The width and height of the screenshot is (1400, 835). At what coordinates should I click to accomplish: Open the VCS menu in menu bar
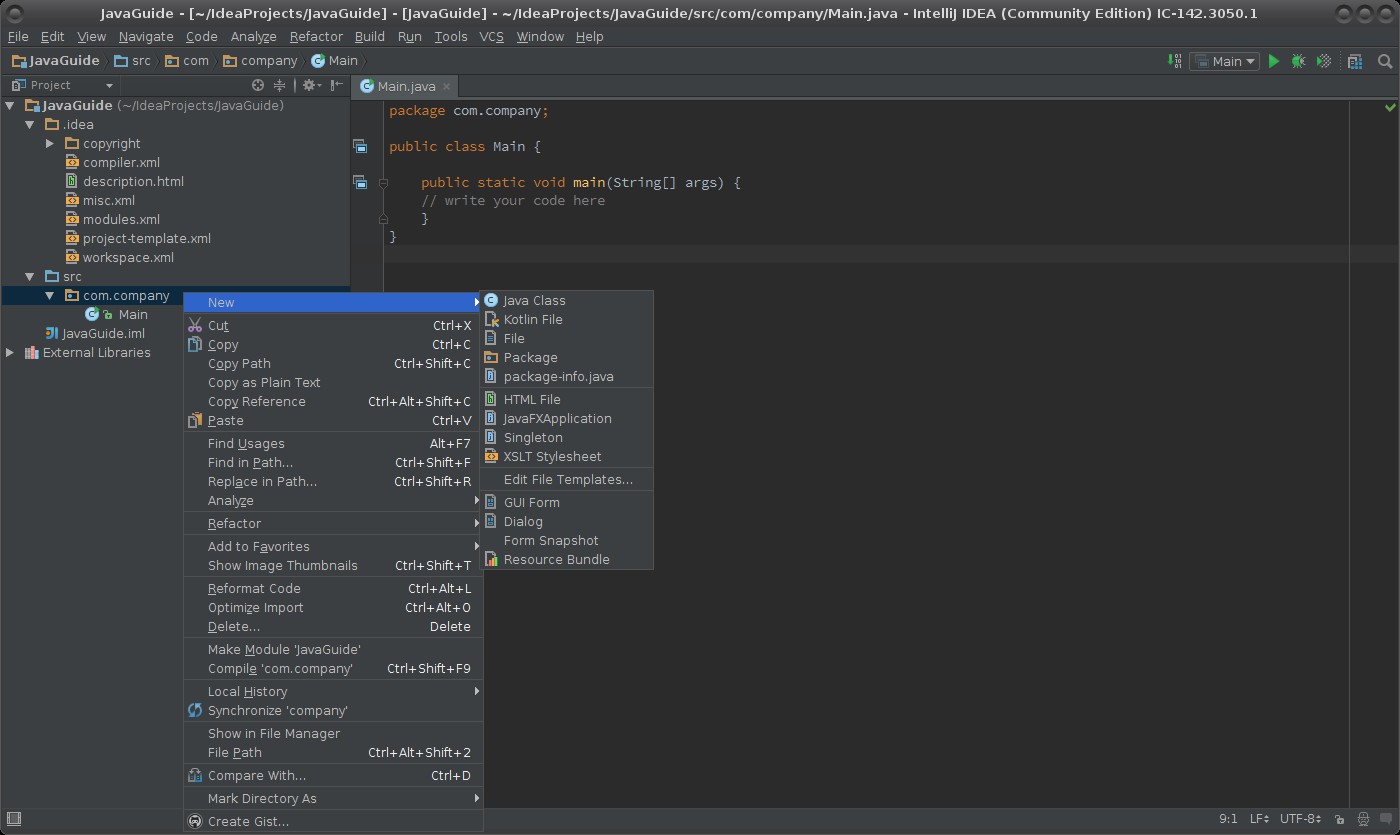[491, 36]
